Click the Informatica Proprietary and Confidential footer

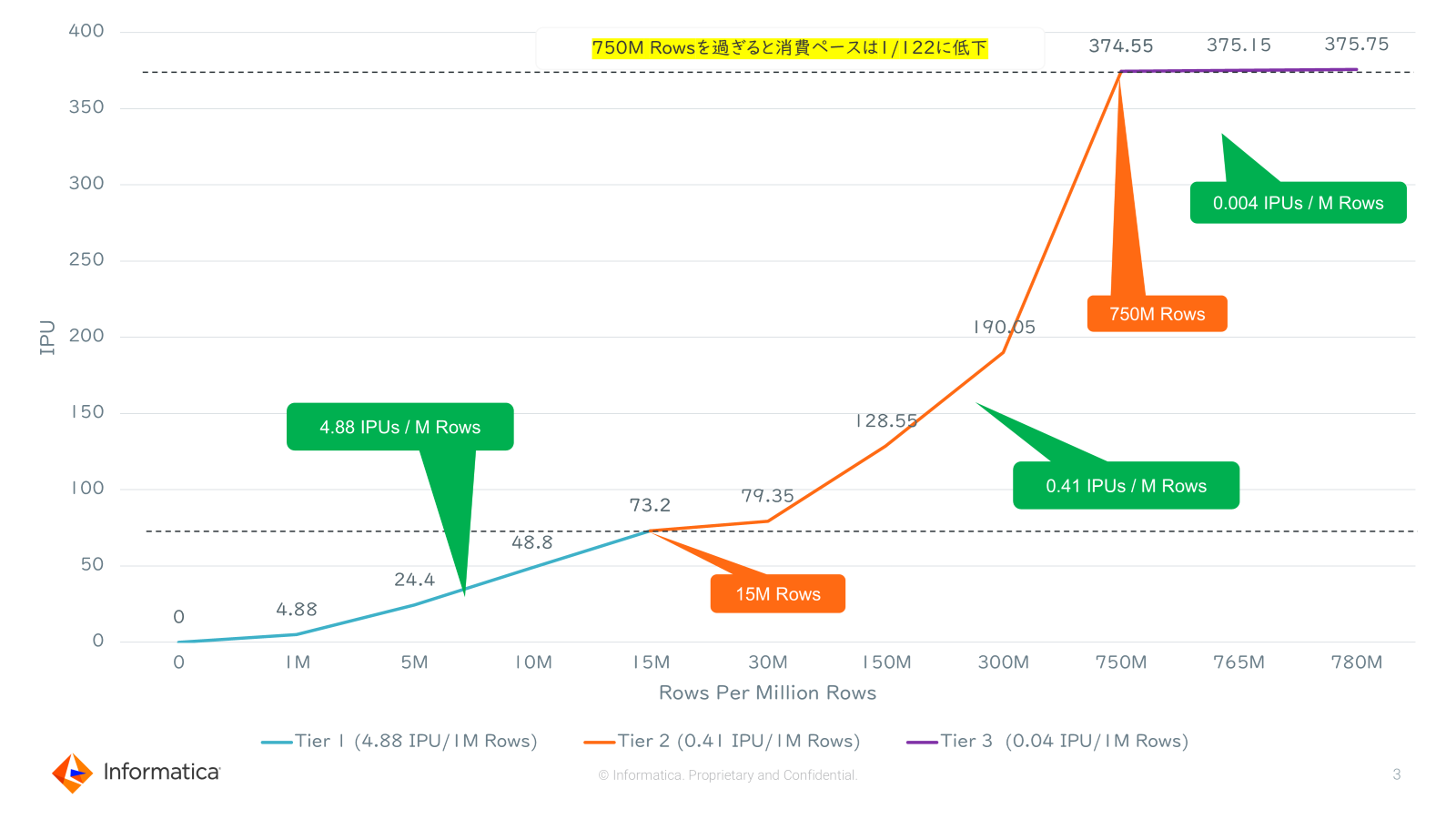click(x=728, y=775)
